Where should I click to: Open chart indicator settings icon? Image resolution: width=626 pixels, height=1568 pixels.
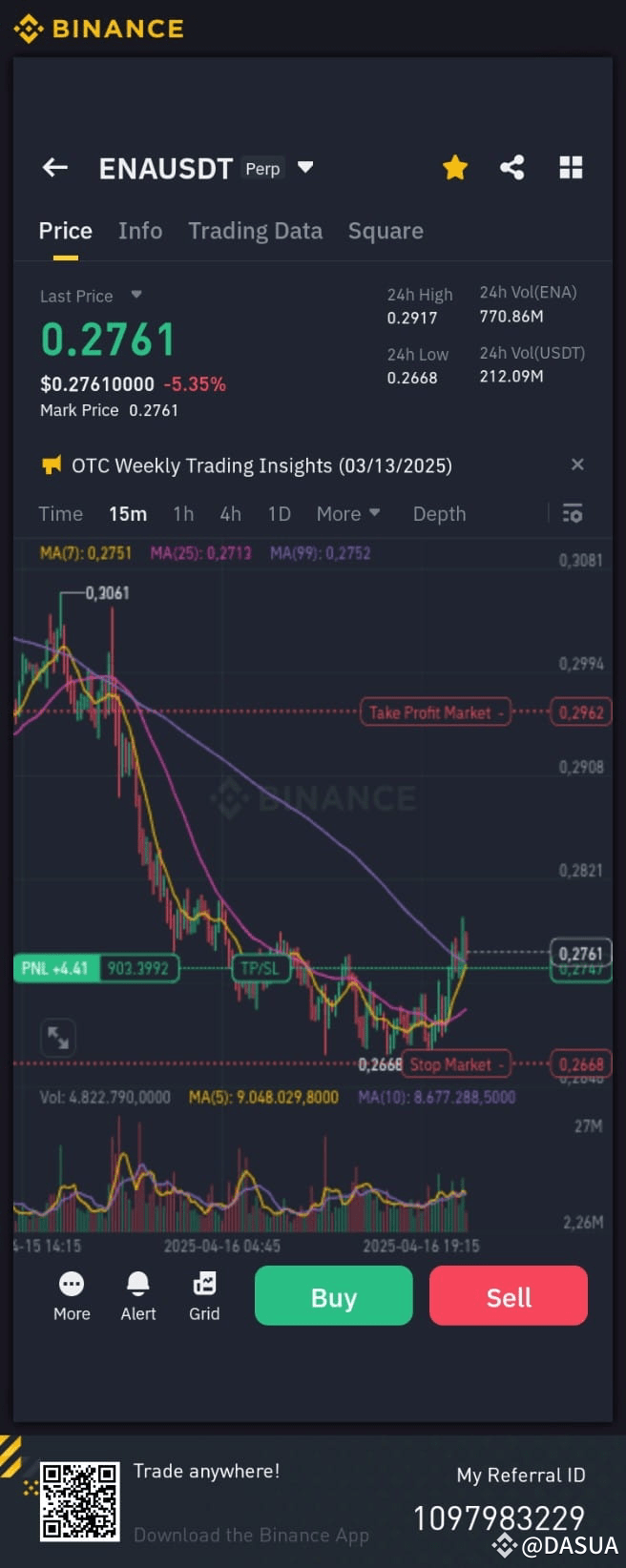click(x=573, y=513)
